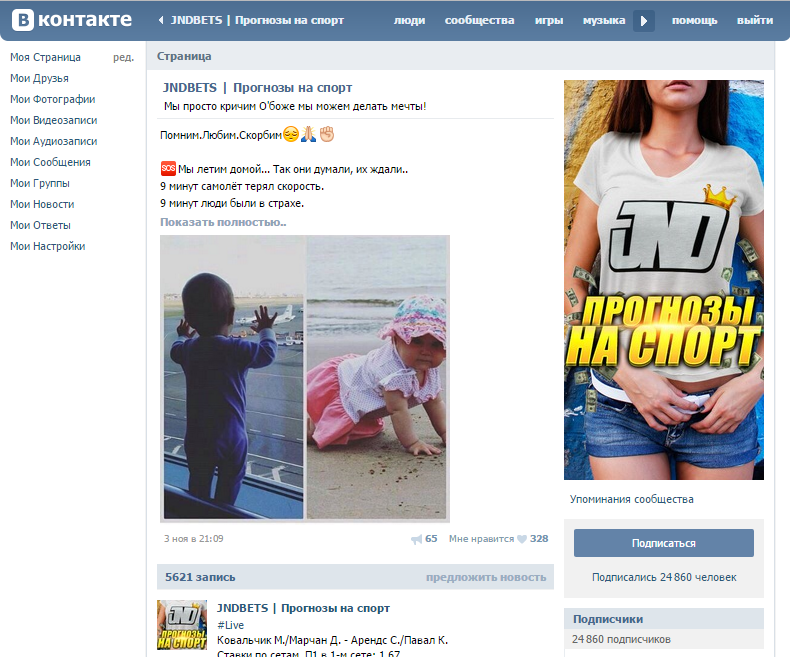This screenshot has height=657, width=790.
Task: Open Мои Группы
Action: click(40, 183)
